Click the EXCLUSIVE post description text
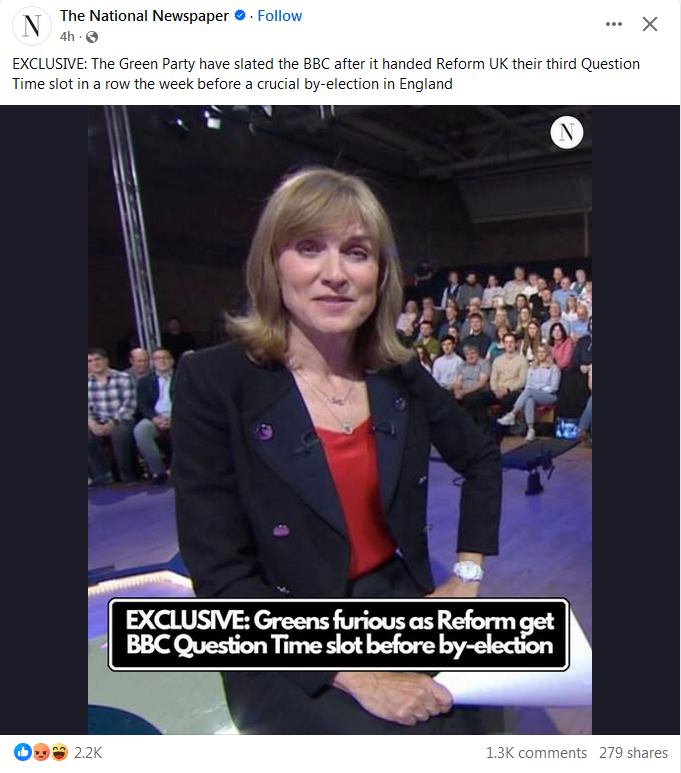 (326, 74)
